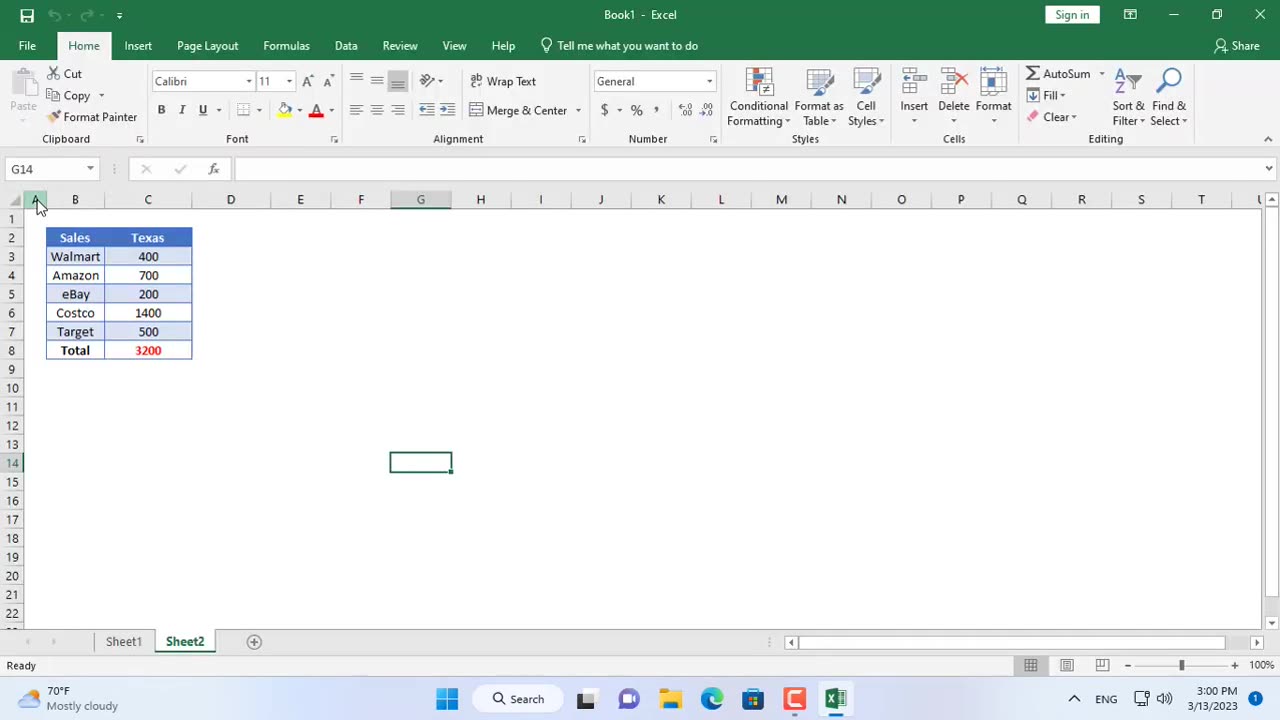The image size is (1280, 720).
Task: Open the Insert Function fx dialog
Action: point(213,169)
